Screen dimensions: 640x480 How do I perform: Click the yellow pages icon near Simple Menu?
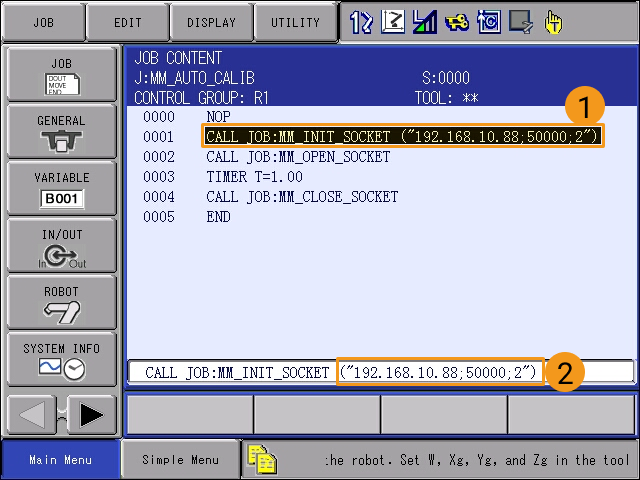tap(262, 460)
